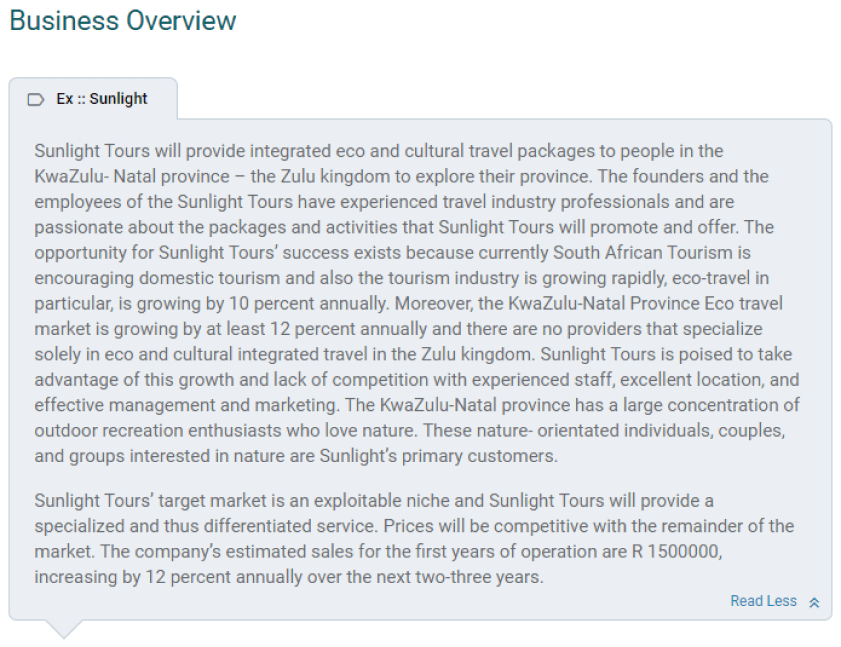Click the line starting with 'KwaZulu- Natal province'
The image size is (841, 647).
[x=401, y=176]
